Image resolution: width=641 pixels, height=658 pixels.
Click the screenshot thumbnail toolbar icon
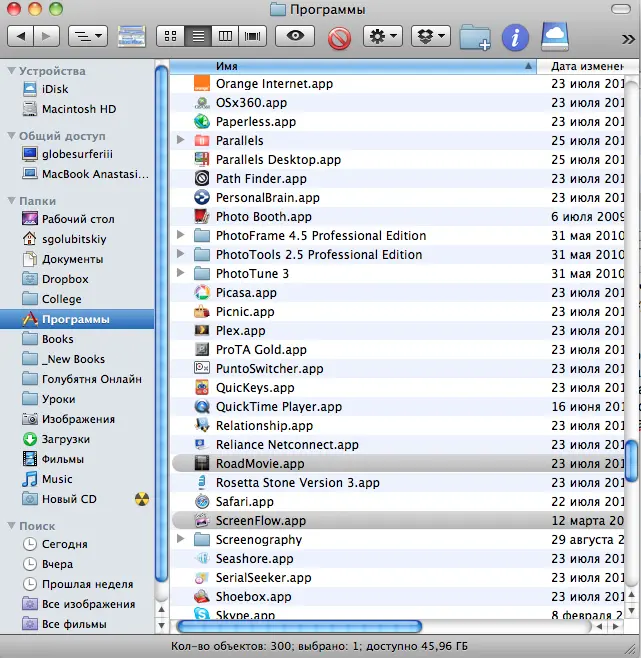131,37
